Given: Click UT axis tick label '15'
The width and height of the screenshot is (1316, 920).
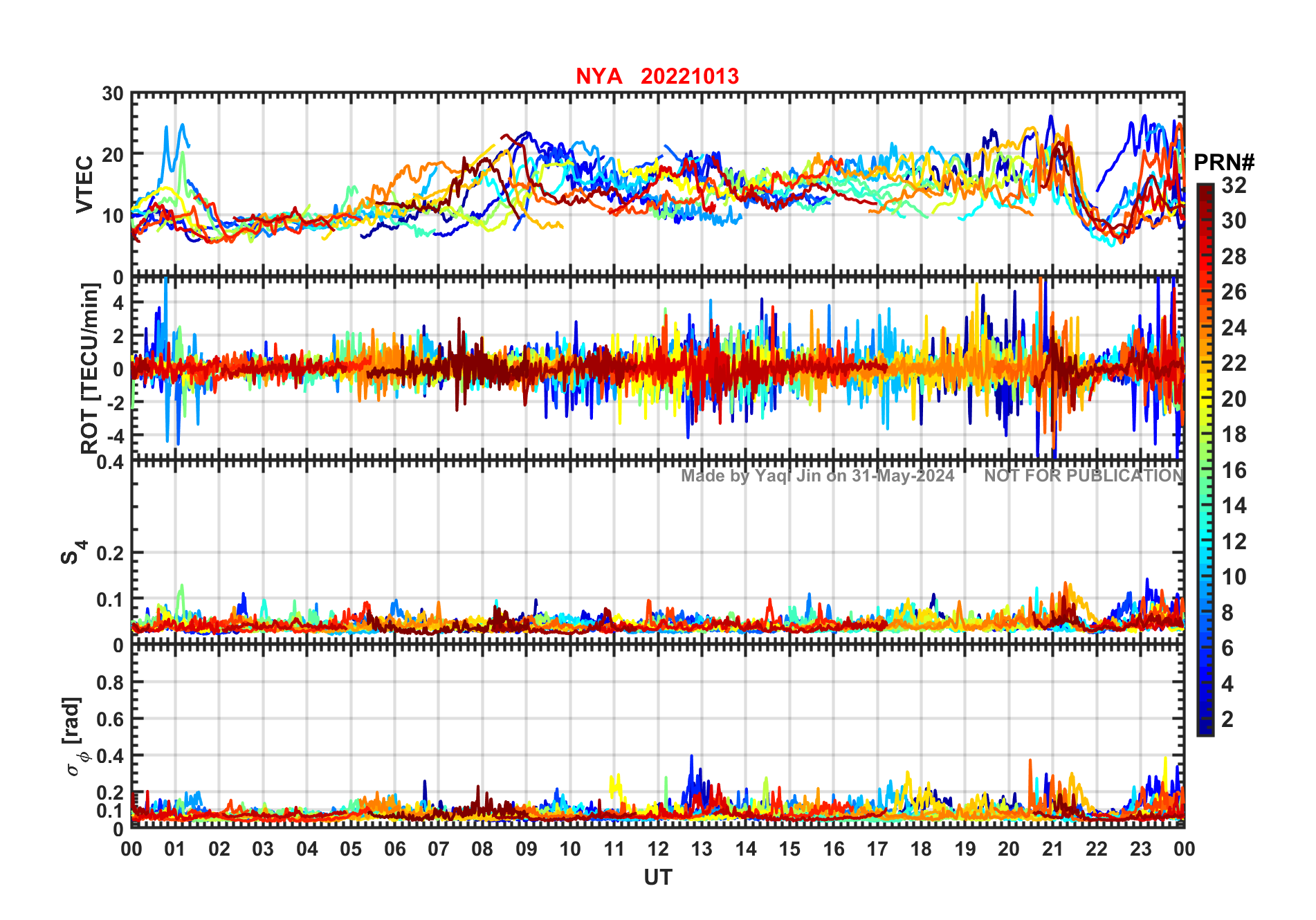Looking at the screenshot, I should 789,849.
